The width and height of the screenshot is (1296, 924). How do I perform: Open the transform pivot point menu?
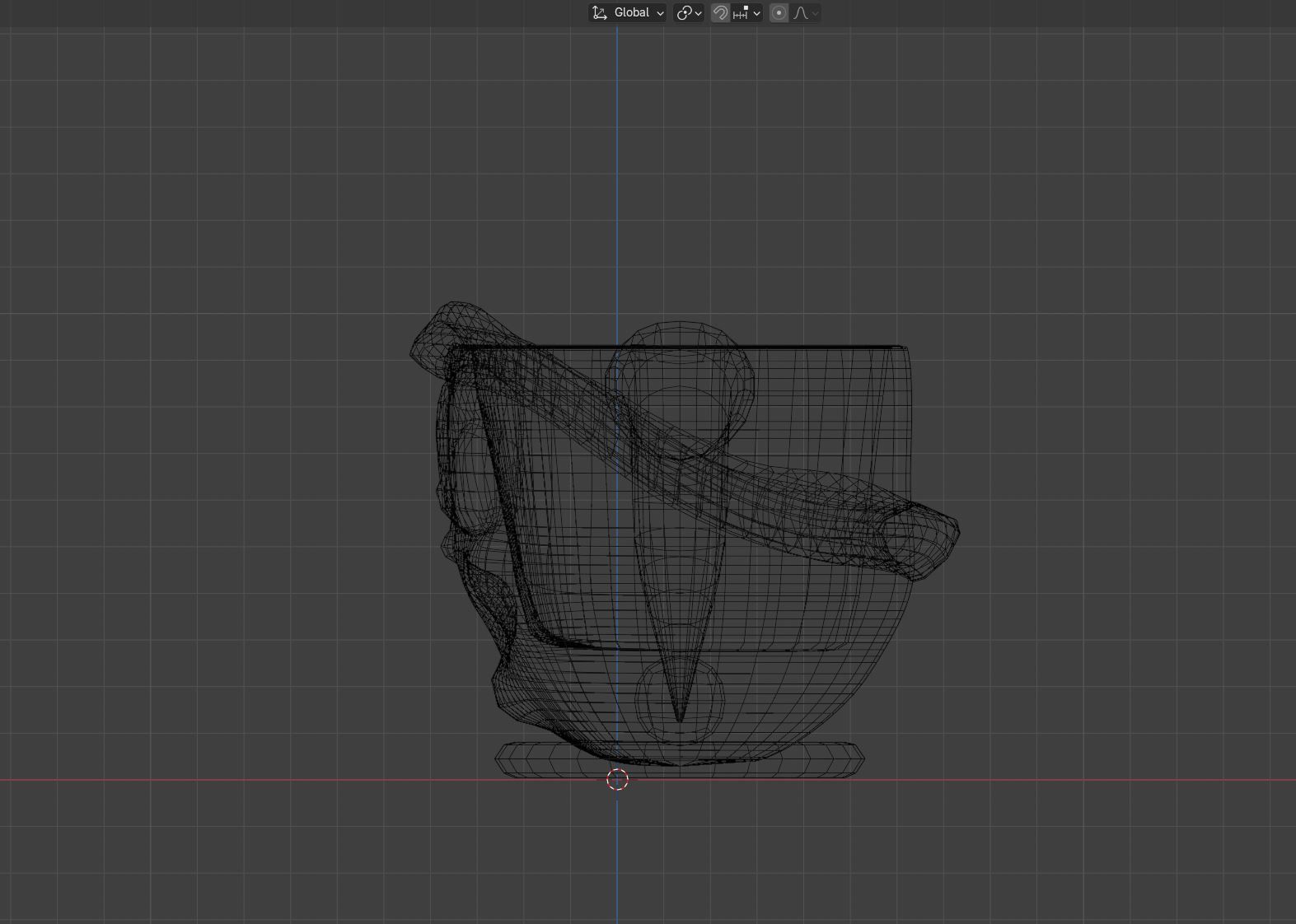(x=689, y=12)
